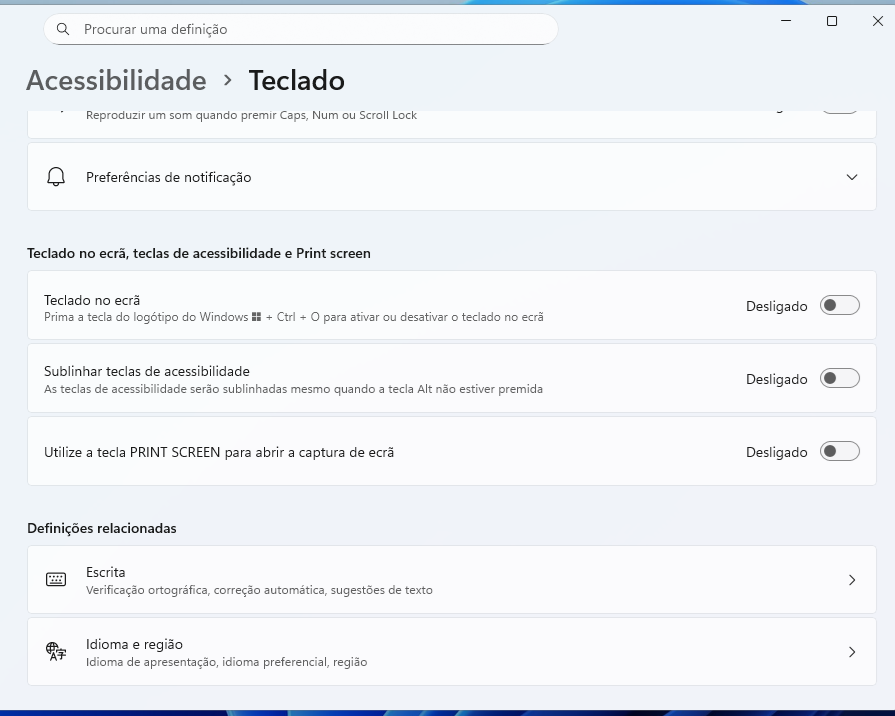Screen dimensions: 895x716
Task: Expand Preferências de notificação with chevron
Action: click(851, 177)
